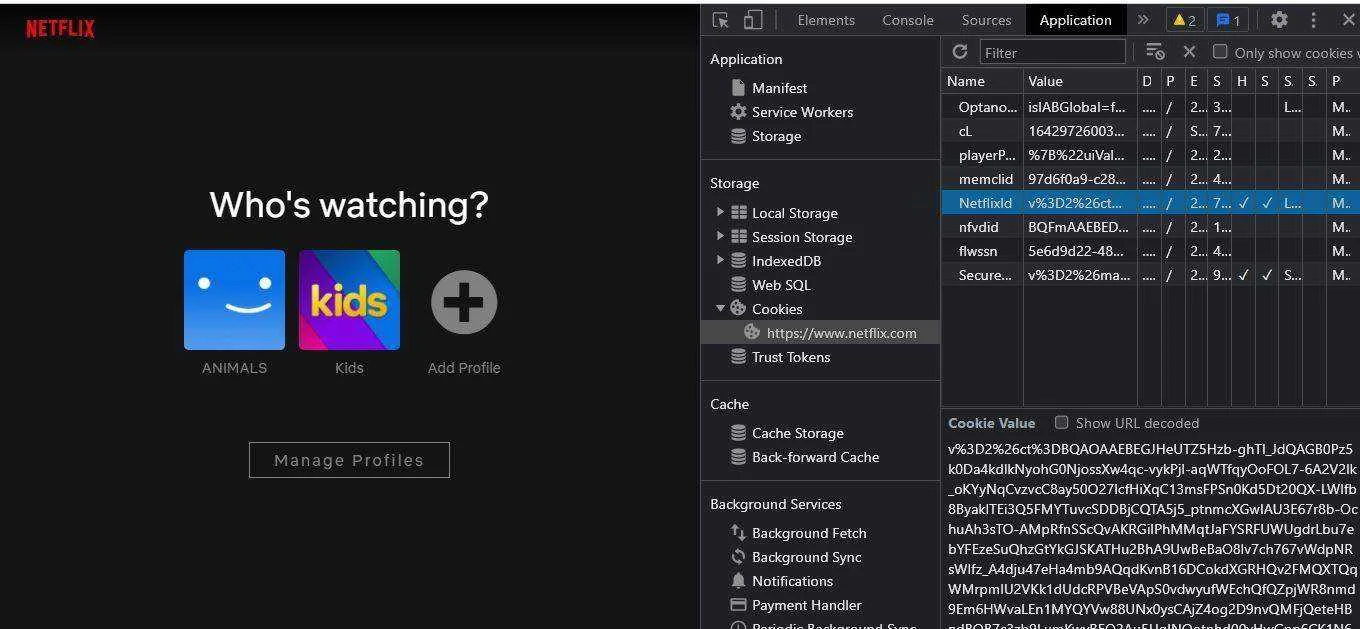
Task: Open the issues counter badge
Action: point(1228,20)
